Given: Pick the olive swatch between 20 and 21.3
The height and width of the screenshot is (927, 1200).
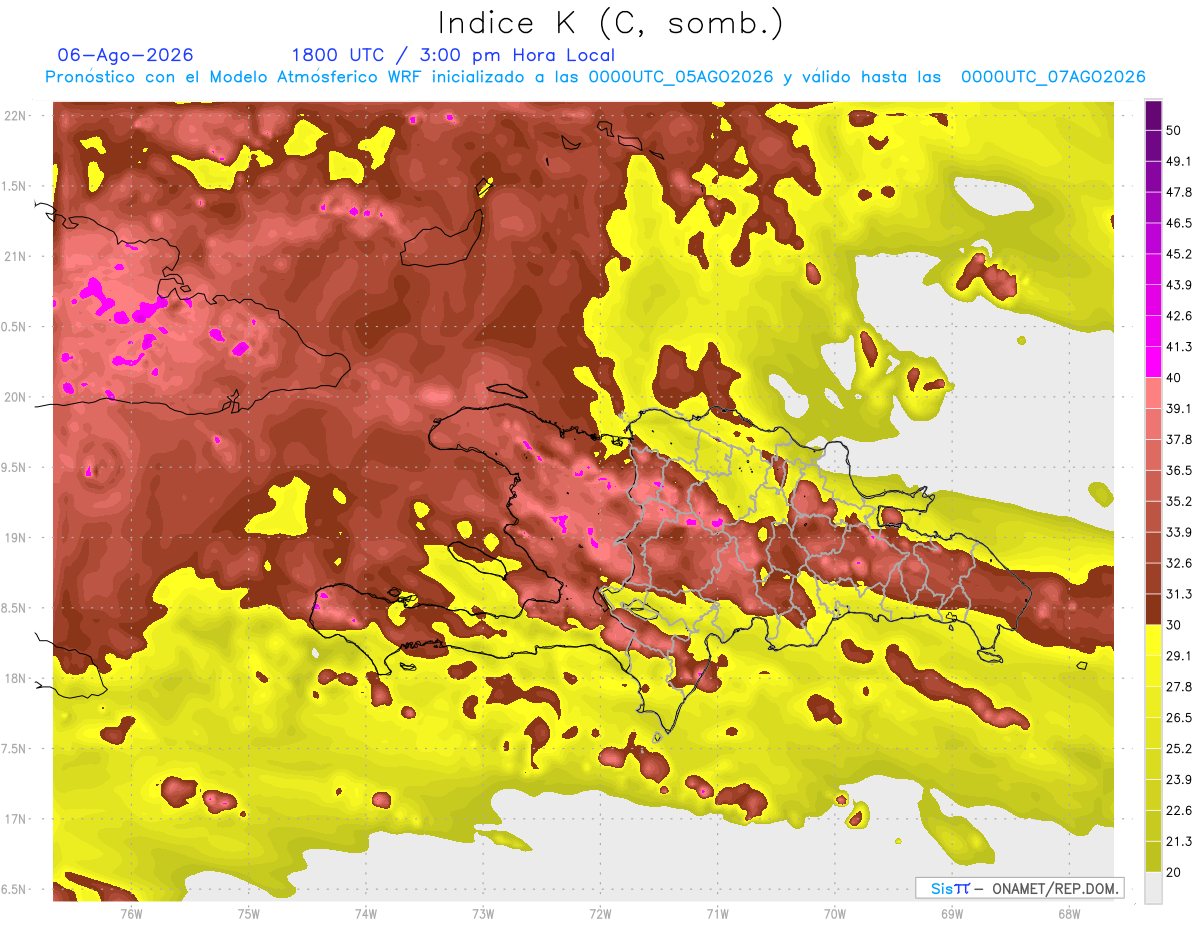Looking at the screenshot, I should tap(1154, 856).
